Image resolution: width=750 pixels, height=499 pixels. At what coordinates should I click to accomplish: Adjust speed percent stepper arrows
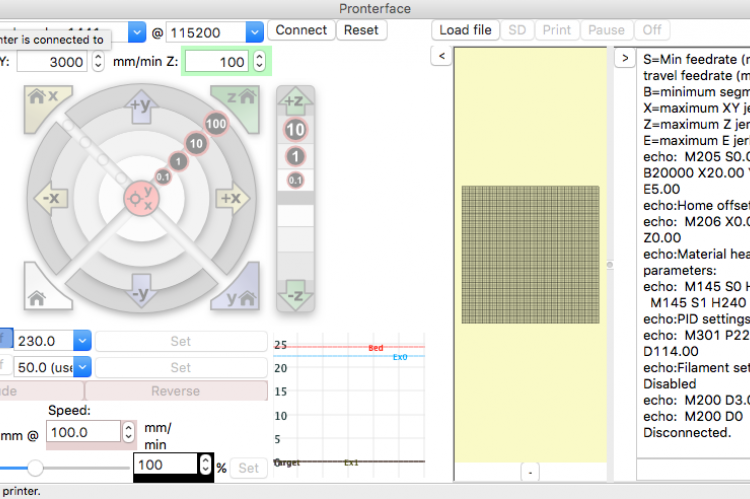(205, 465)
